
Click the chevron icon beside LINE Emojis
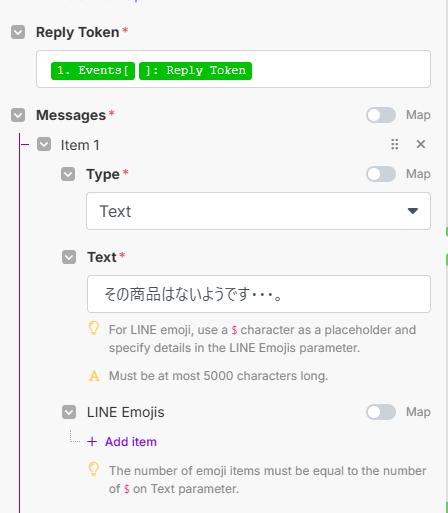coord(69,412)
